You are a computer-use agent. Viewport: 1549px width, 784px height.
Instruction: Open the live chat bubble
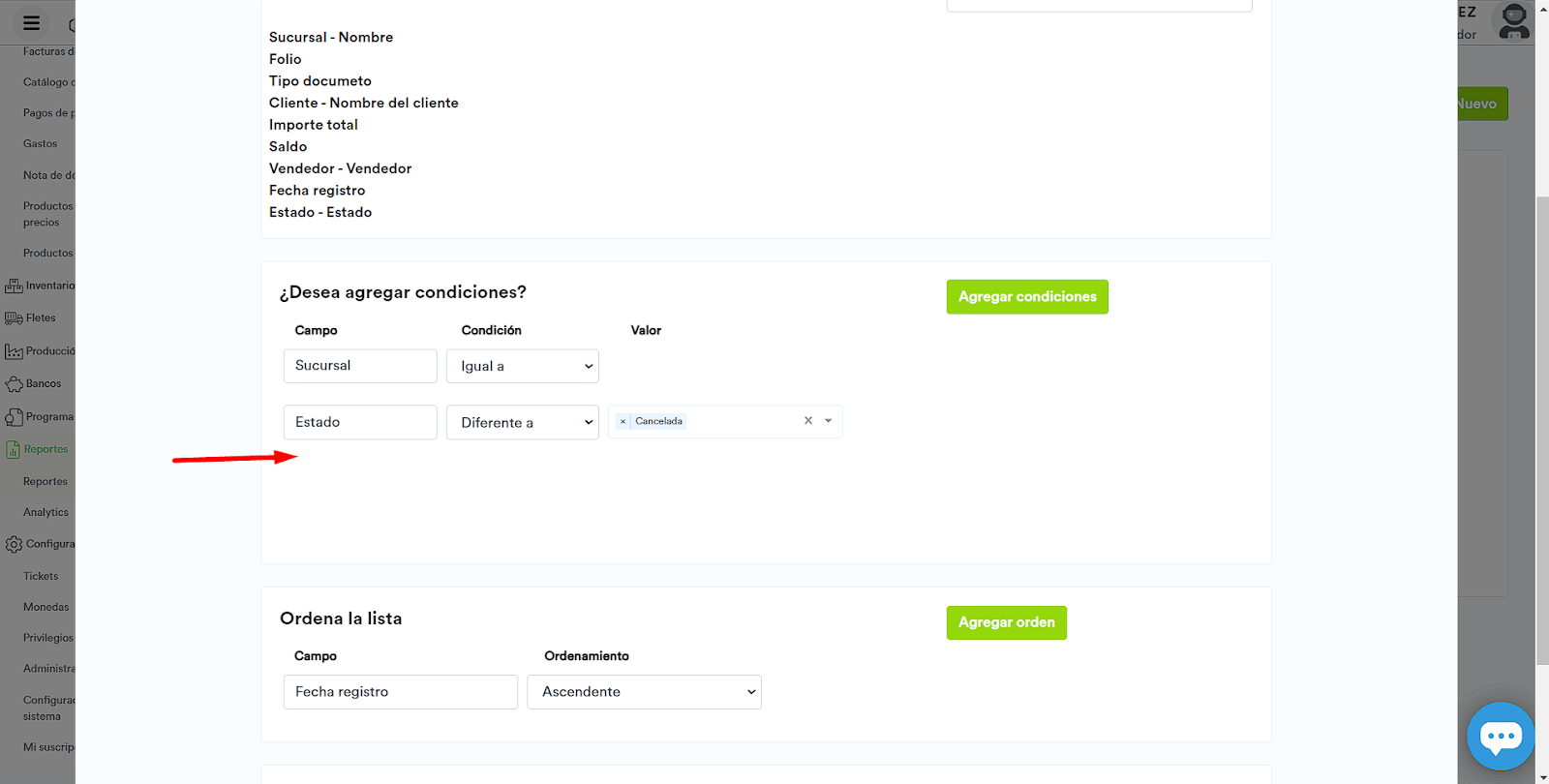pyautogui.click(x=1500, y=737)
